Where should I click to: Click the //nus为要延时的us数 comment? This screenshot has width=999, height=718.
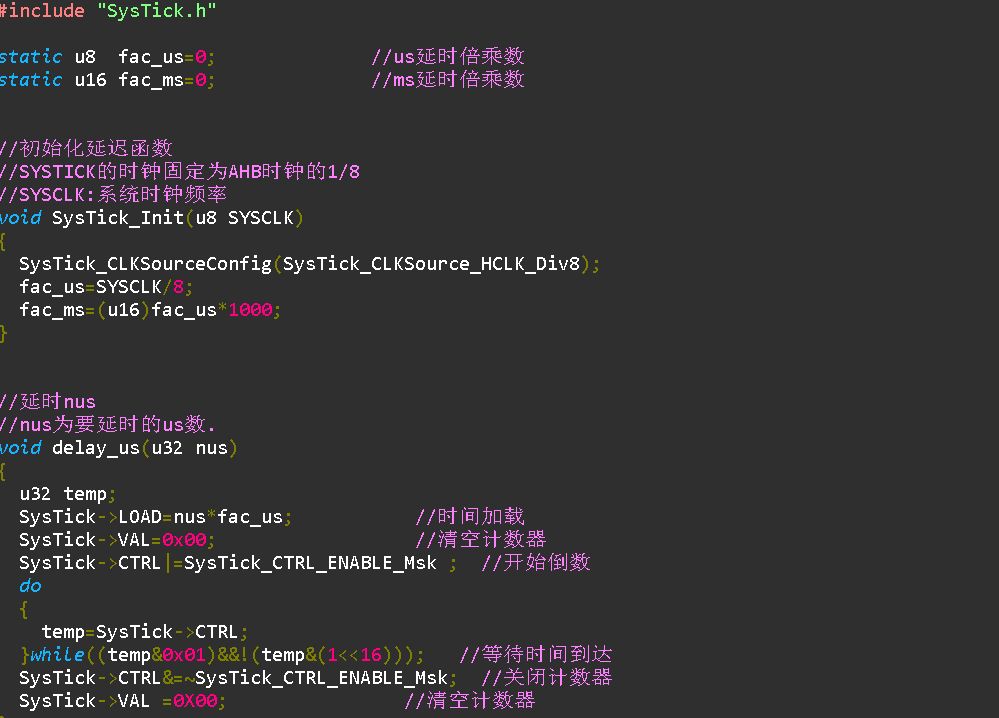tap(108, 424)
